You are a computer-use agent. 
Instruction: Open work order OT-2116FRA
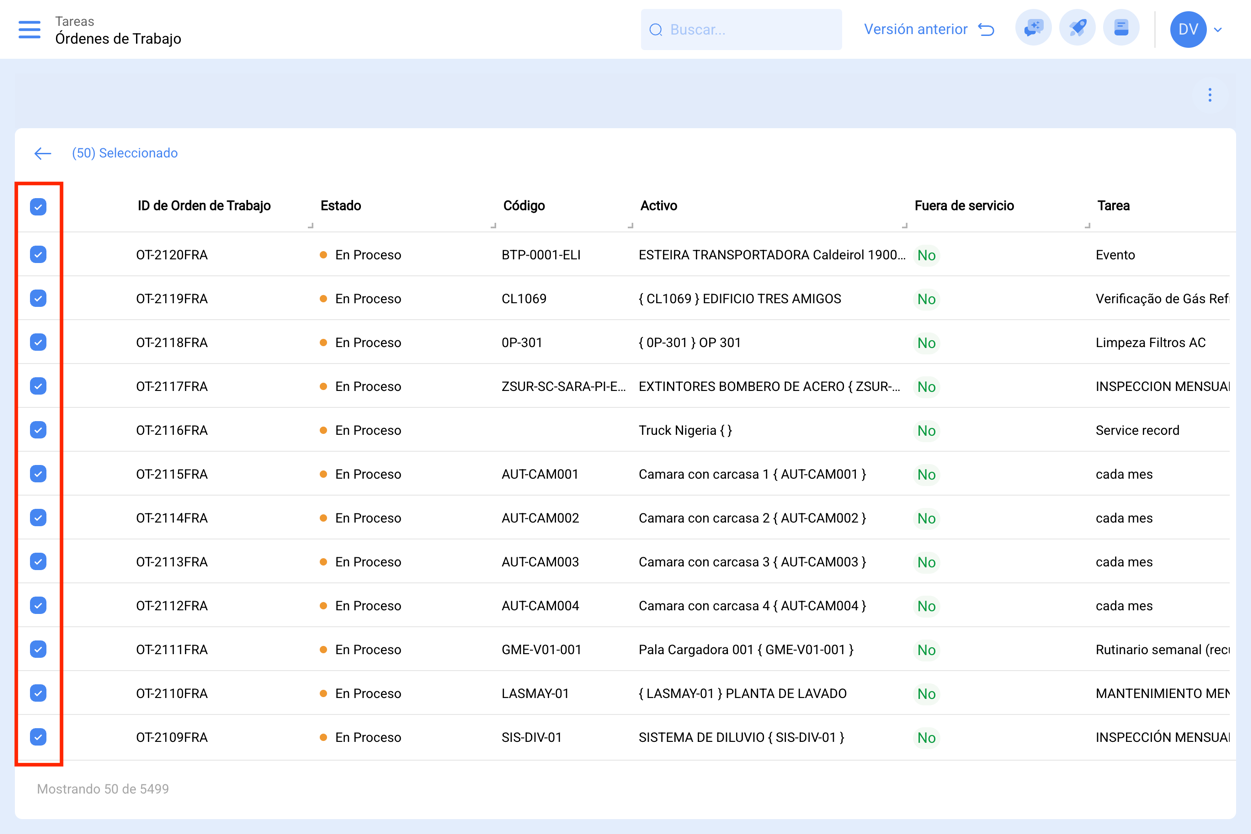172,431
